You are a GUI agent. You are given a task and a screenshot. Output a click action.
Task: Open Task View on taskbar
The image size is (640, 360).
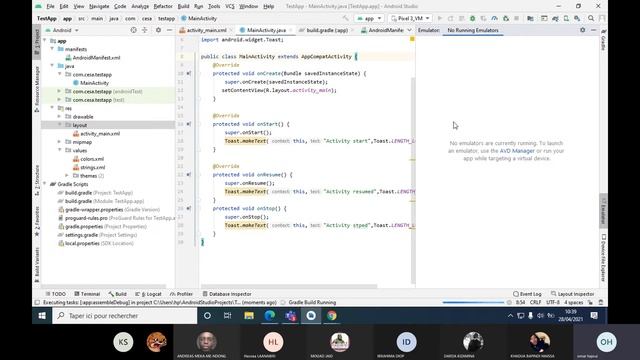228,316
